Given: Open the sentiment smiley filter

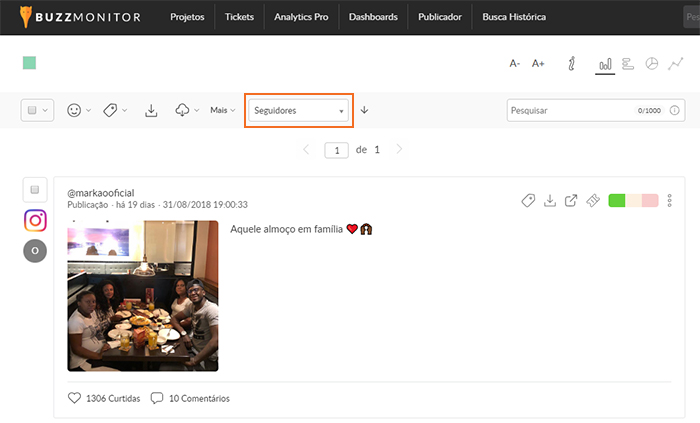Looking at the screenshot, I should click(74, 110).
